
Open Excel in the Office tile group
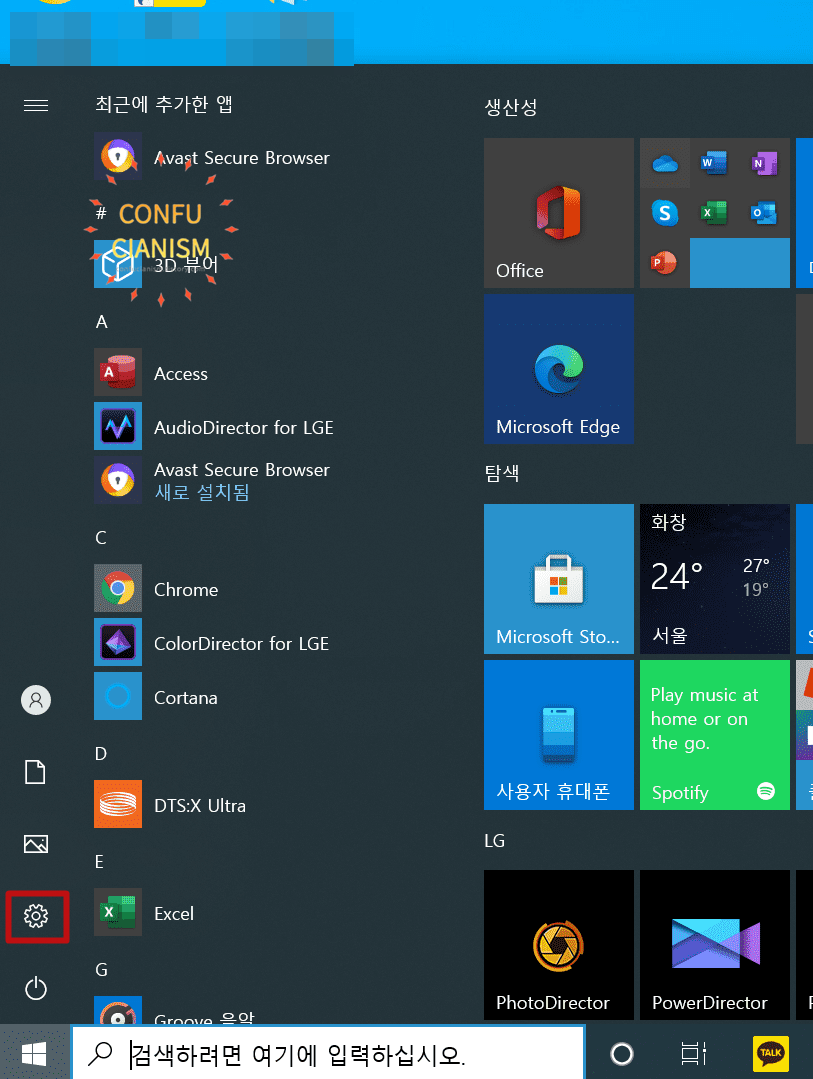pos(715,213)
